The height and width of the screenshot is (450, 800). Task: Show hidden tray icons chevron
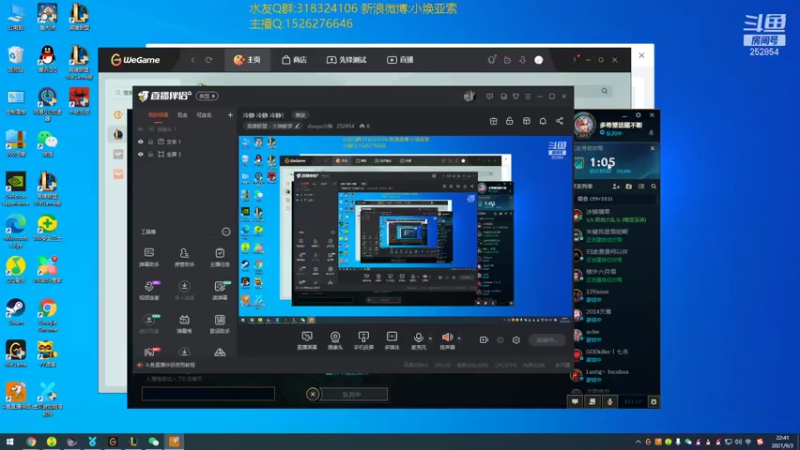[x=638, y=442]
